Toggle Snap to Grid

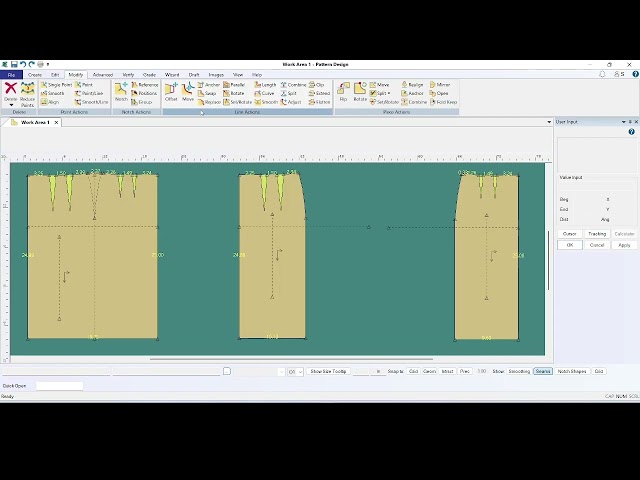point(413,371)
